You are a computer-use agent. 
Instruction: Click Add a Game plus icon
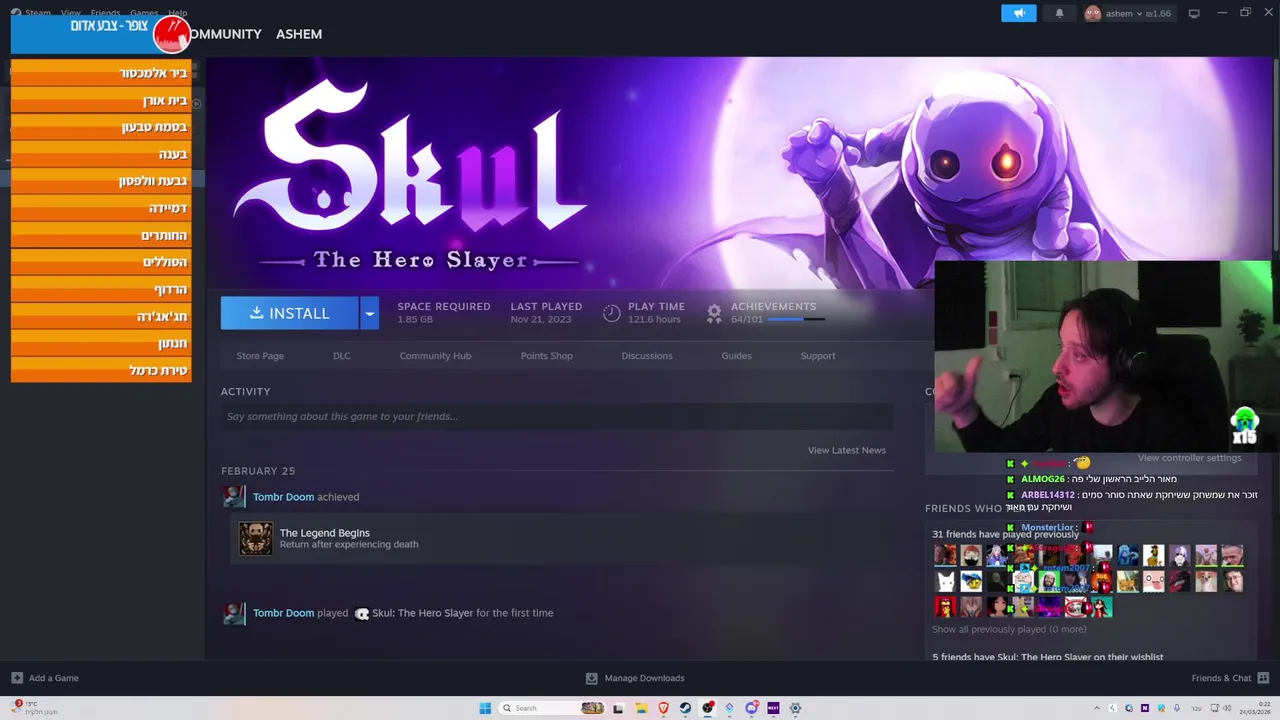[17, 678]
